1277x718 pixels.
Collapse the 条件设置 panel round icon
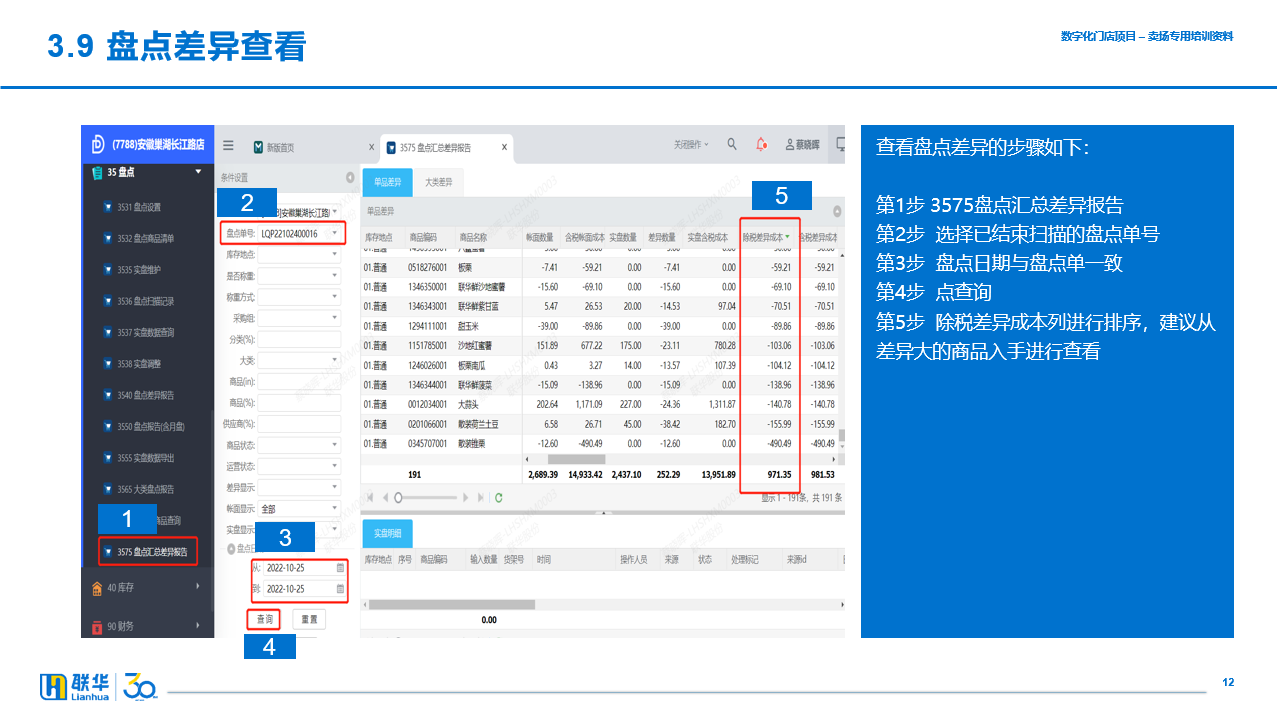tap(350, 177)
